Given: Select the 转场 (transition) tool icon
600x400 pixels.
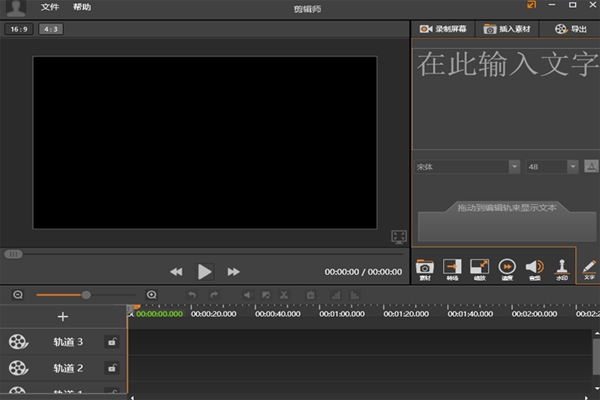Looking at the screenshot, I should tap(451, 268).
